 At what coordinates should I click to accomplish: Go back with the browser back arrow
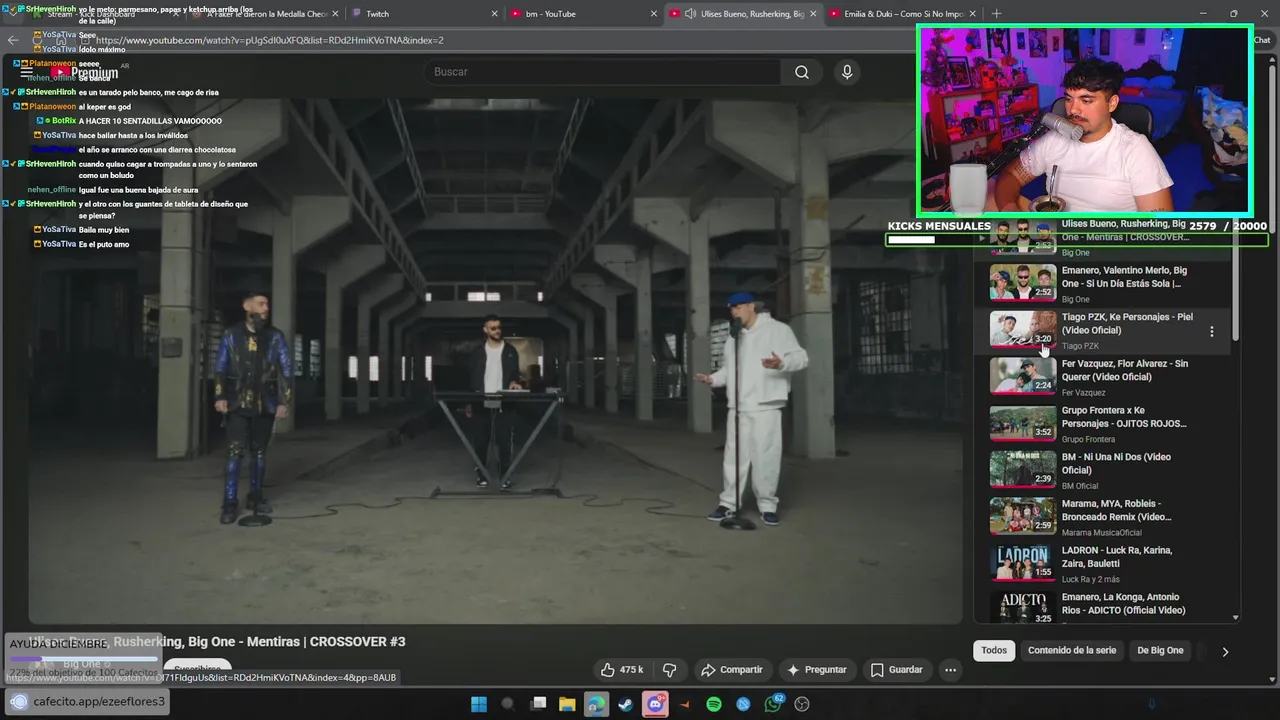(13, 40)
